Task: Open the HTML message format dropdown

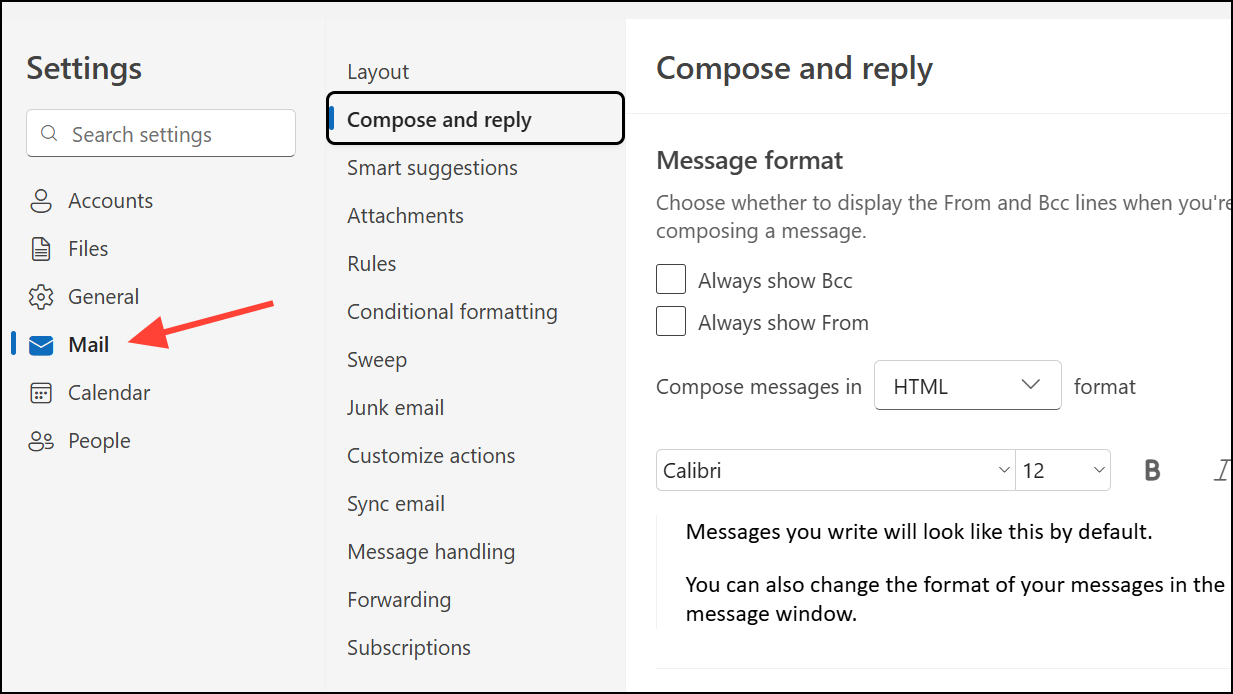Action: click(x=967, y=386)
